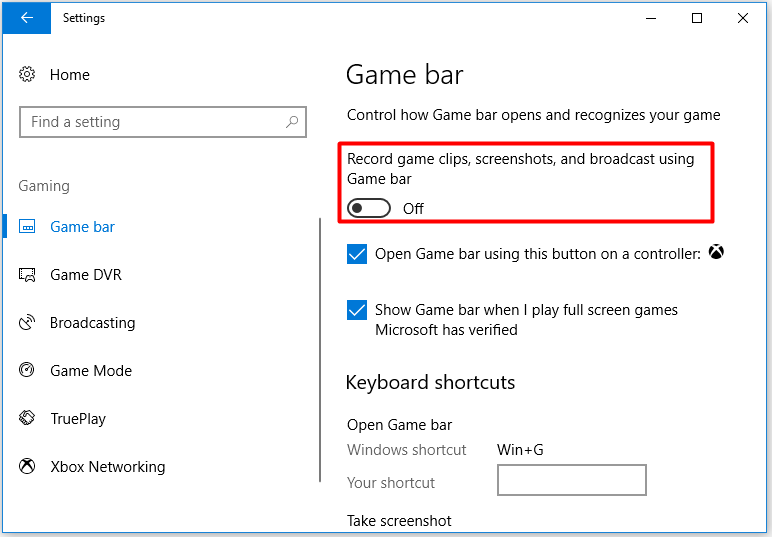The width and height of the screenshot is (772, 537).
Task: Open Broadcasting settings
Action: [93, 322]
